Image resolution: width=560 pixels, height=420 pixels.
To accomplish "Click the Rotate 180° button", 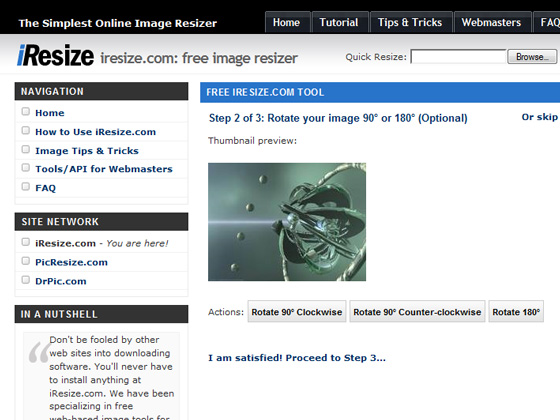I will [516, 312].
